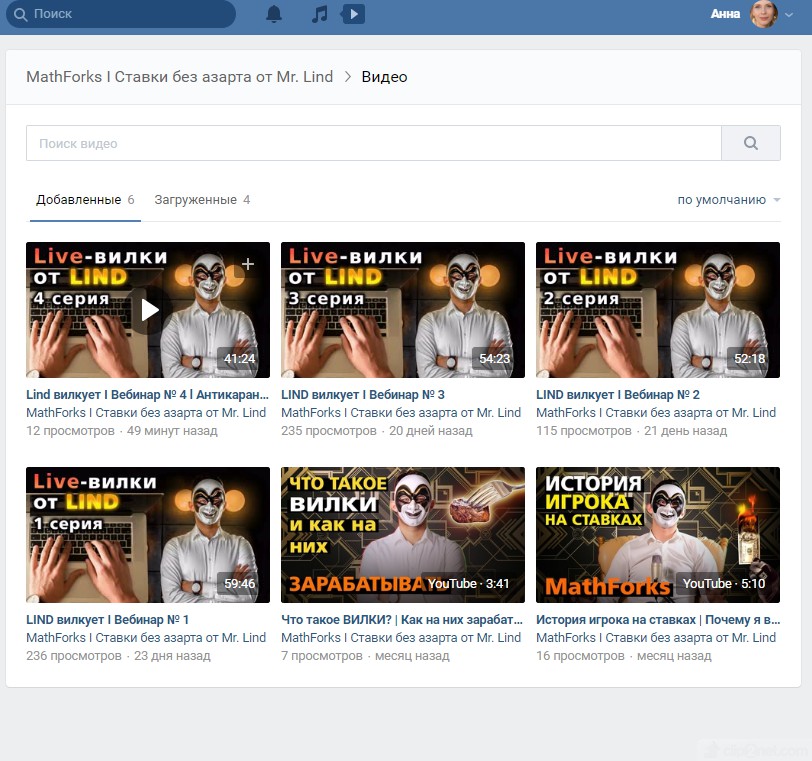Focus the top Поиск search field
812x761 pixels.
(x=121, y=14)
